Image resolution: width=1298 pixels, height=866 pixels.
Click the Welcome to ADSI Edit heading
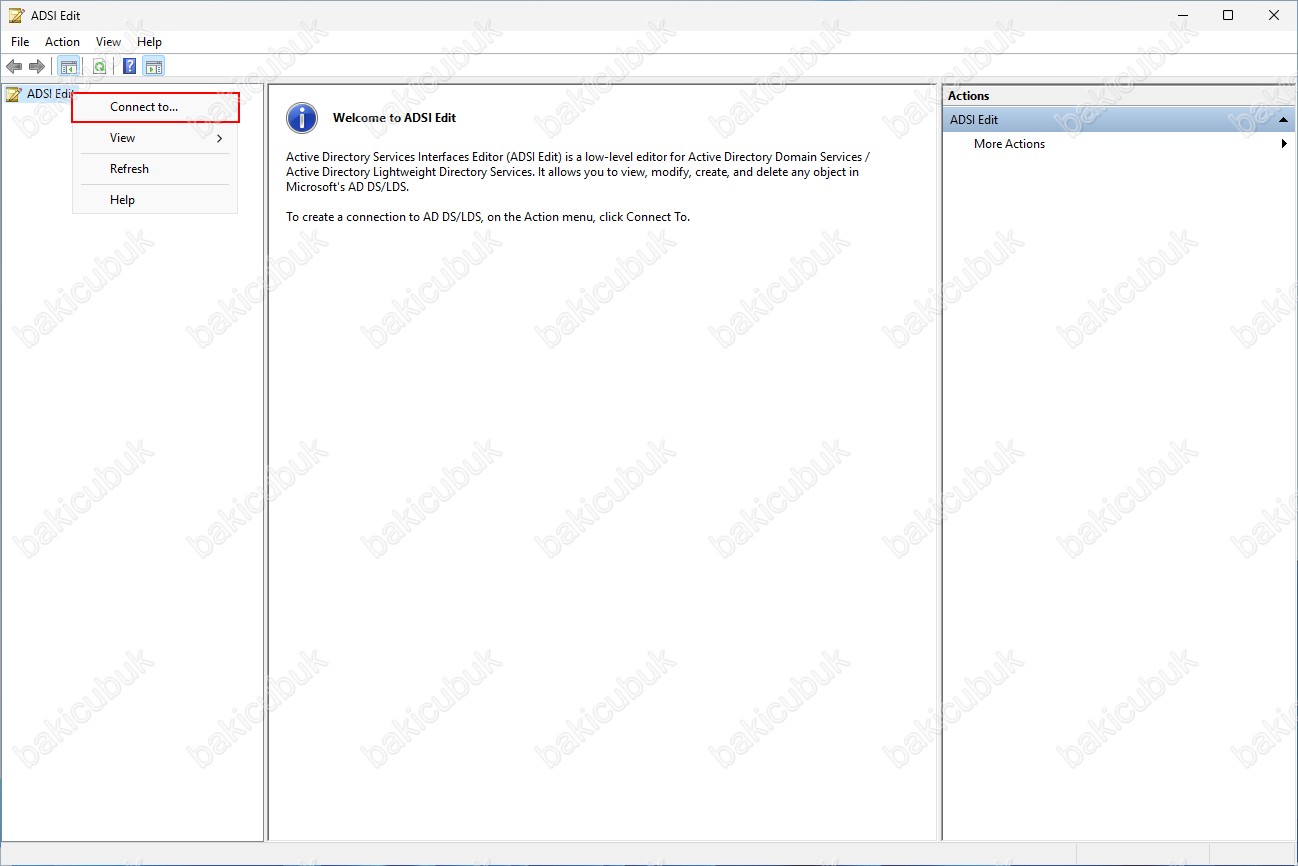[394, 118]
